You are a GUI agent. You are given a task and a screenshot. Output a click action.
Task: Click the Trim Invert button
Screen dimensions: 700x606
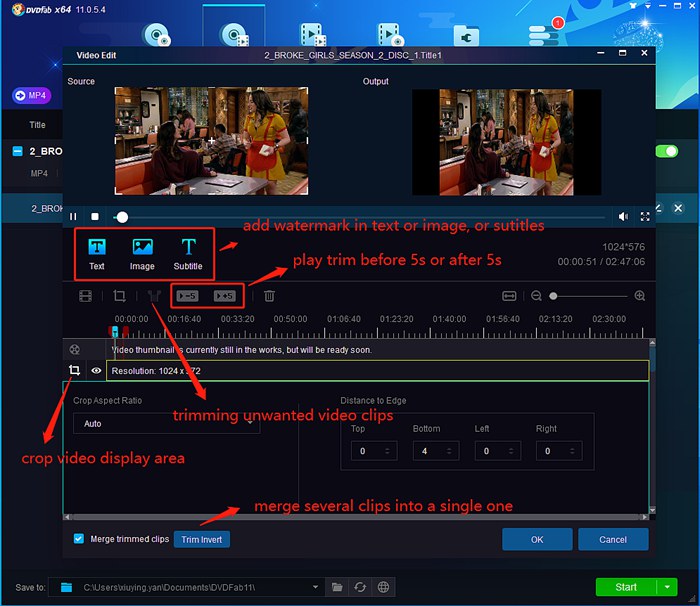(x=202, y=539)
